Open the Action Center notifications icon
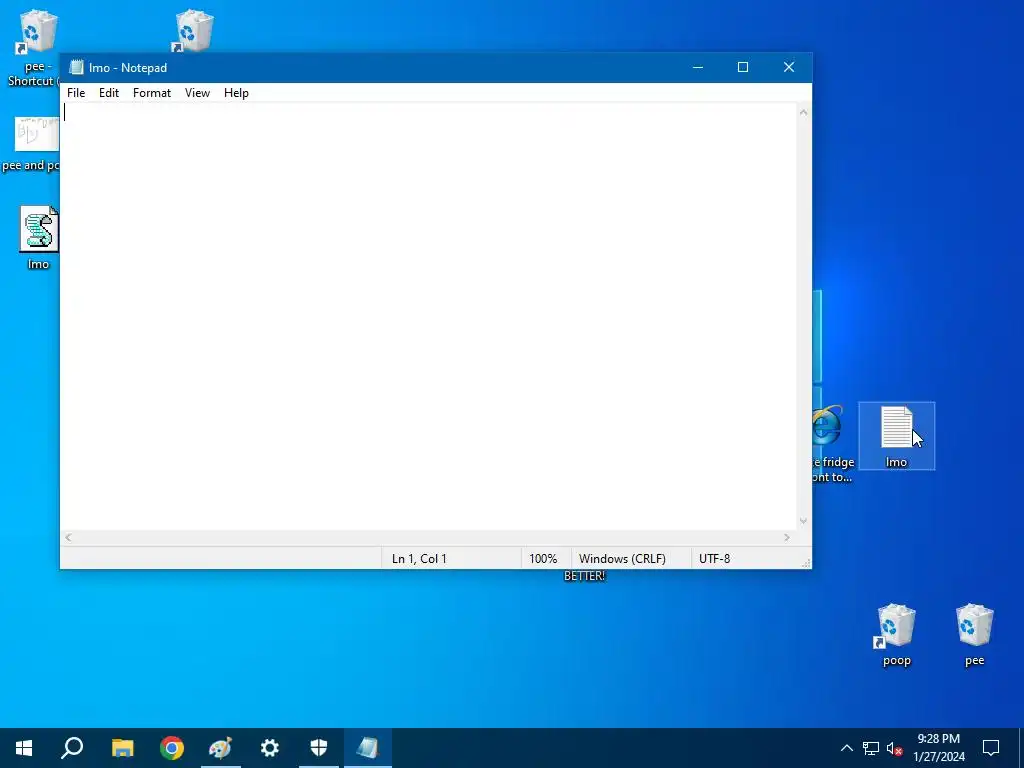The width and height of the screenshot is (1024, 768). (991, 748)
